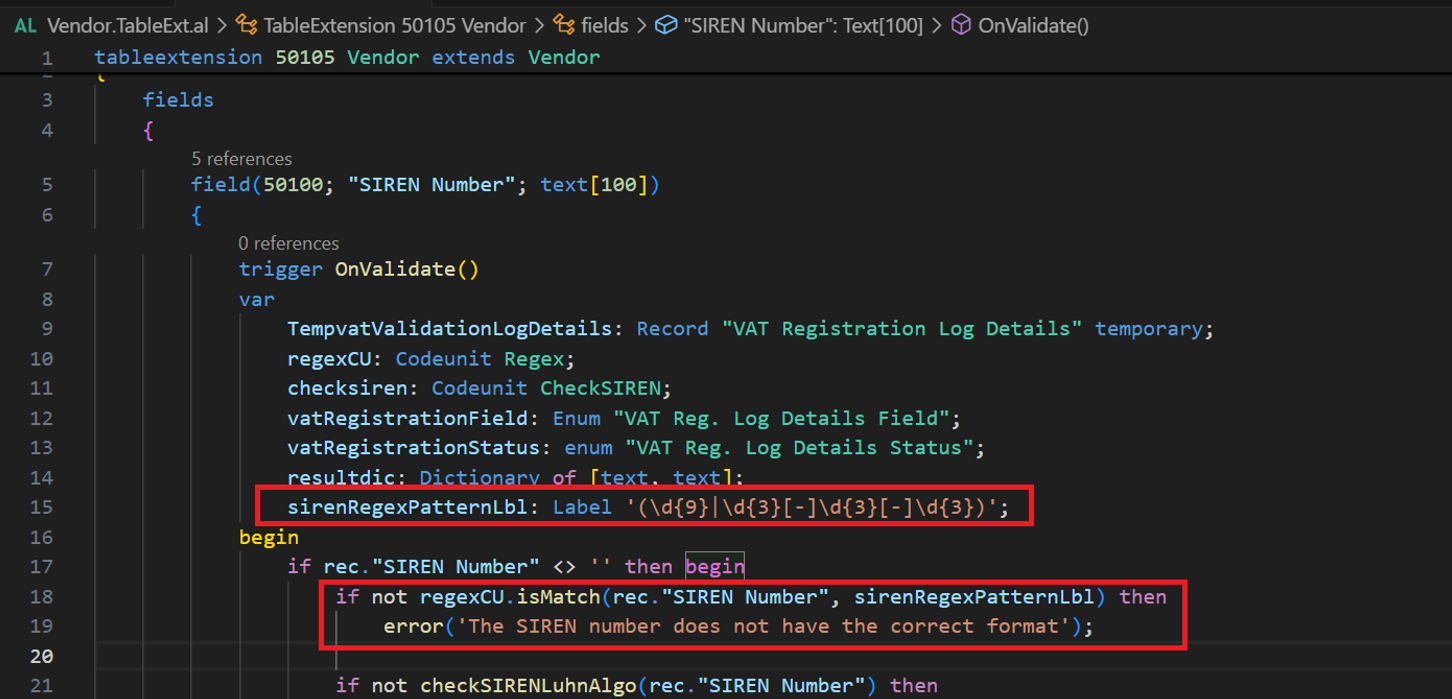This screenshot has height=699, width=1452.
Task: Click the AL file icon in breadcrumb
Action: point(26,26)
